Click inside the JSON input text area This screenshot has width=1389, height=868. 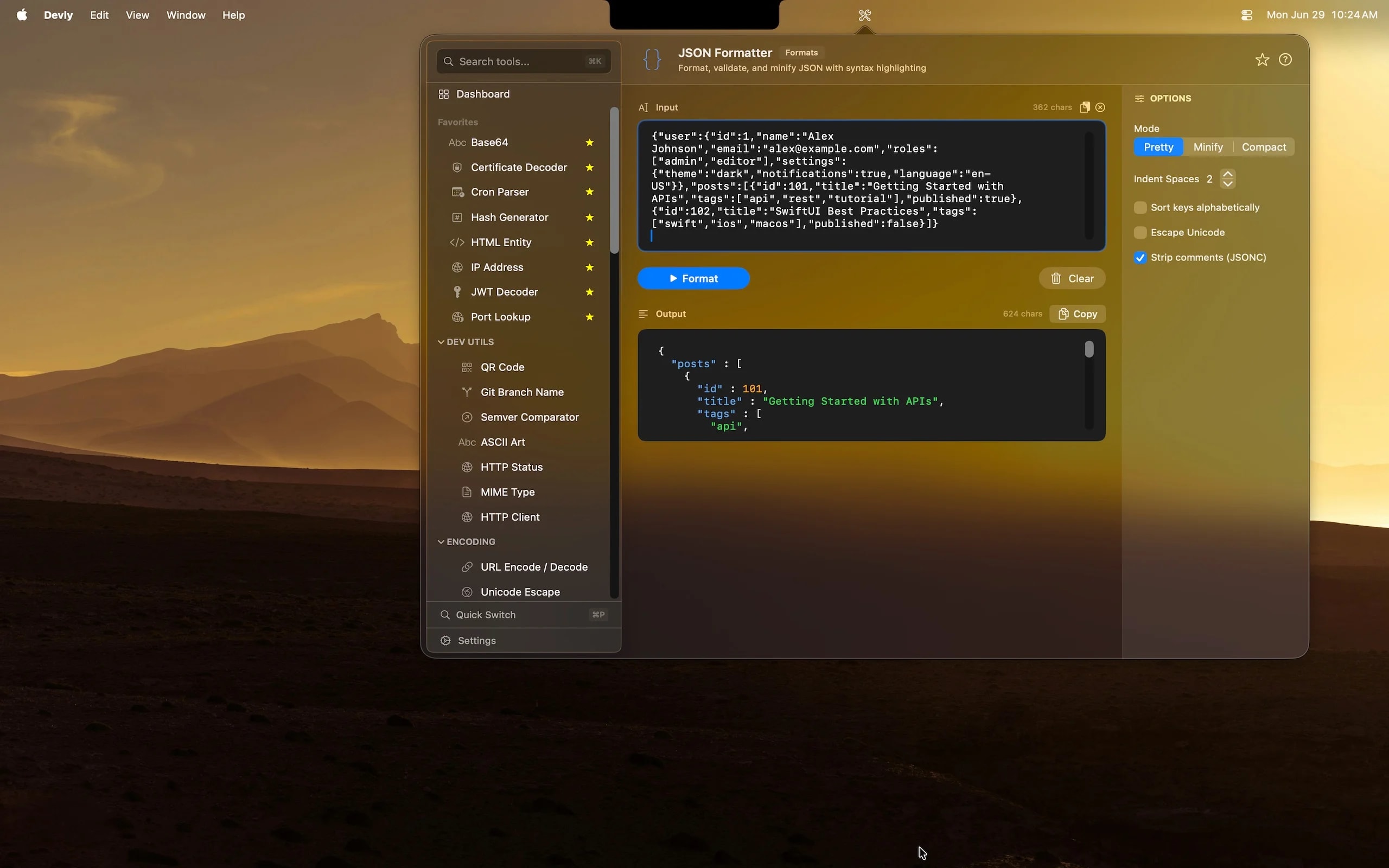[871, 186]
